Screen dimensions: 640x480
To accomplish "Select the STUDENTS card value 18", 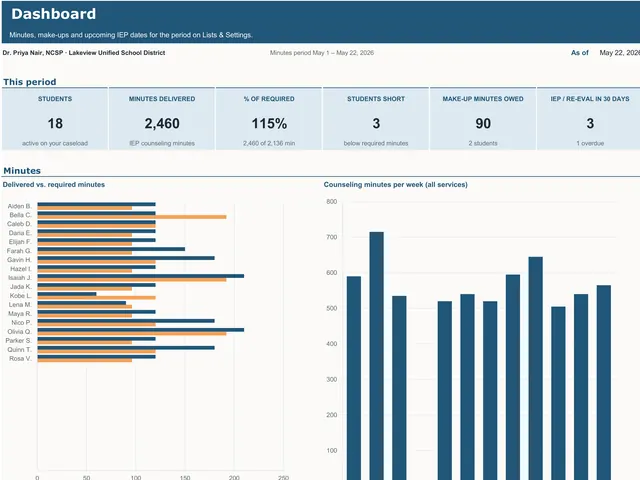I will (x=55, y=123).
